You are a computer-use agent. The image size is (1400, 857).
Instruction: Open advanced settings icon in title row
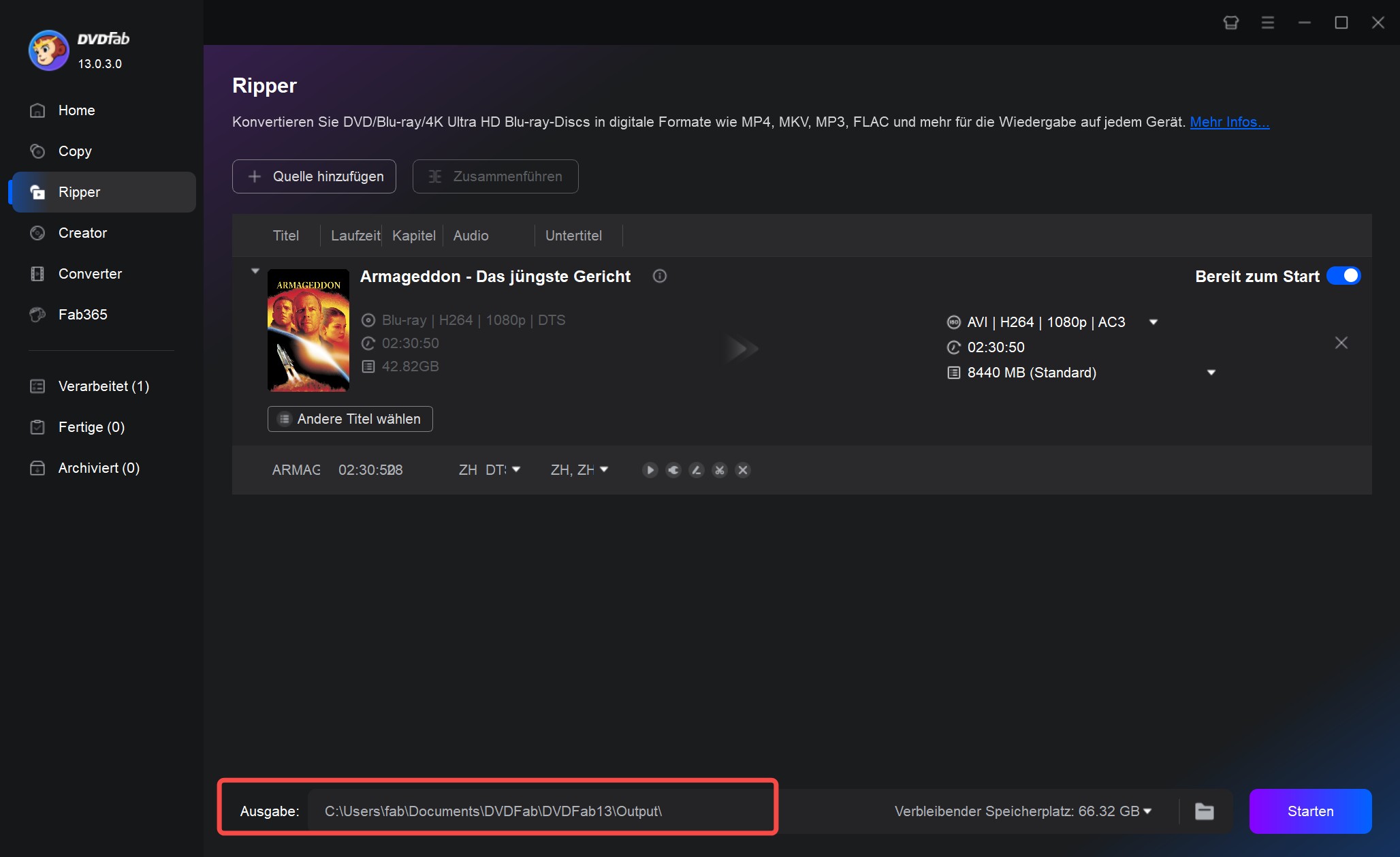[673, 470]
